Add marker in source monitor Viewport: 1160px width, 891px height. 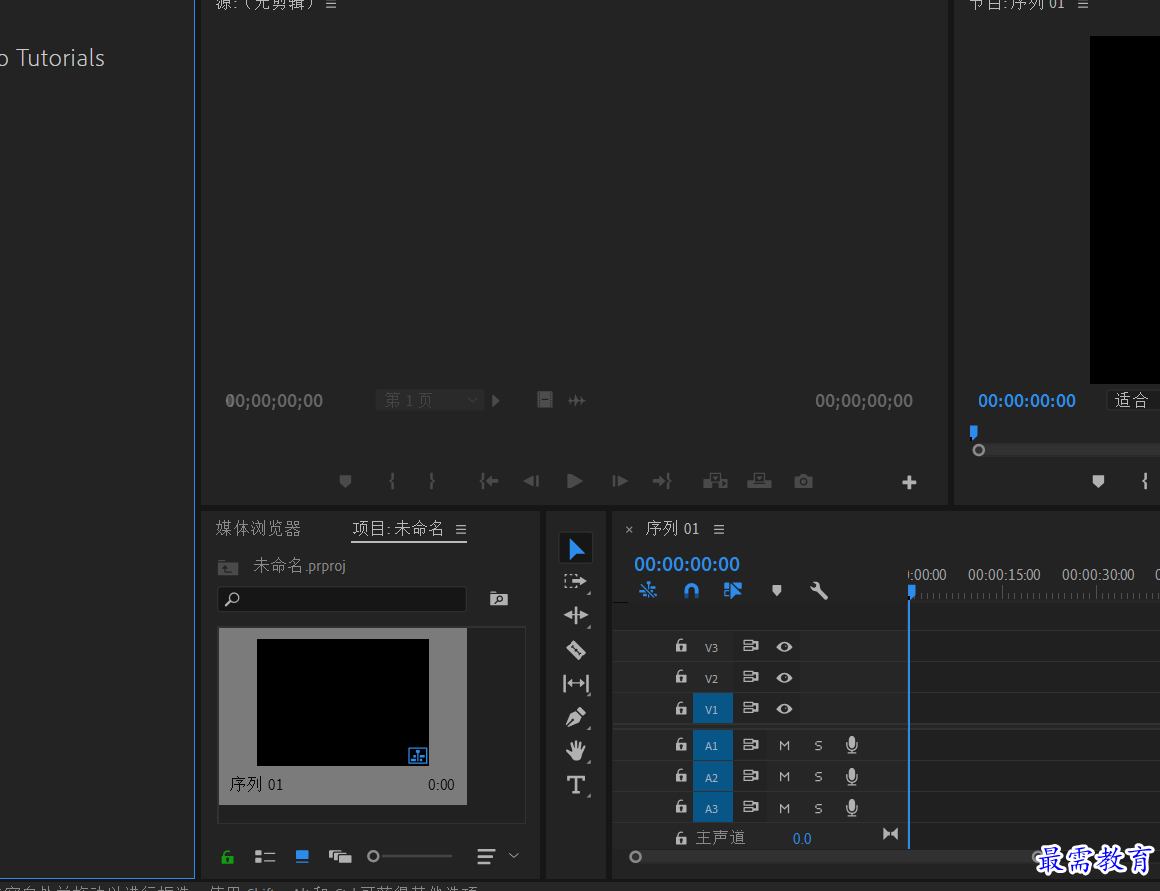pyautogui.click(x=345, y=482)
